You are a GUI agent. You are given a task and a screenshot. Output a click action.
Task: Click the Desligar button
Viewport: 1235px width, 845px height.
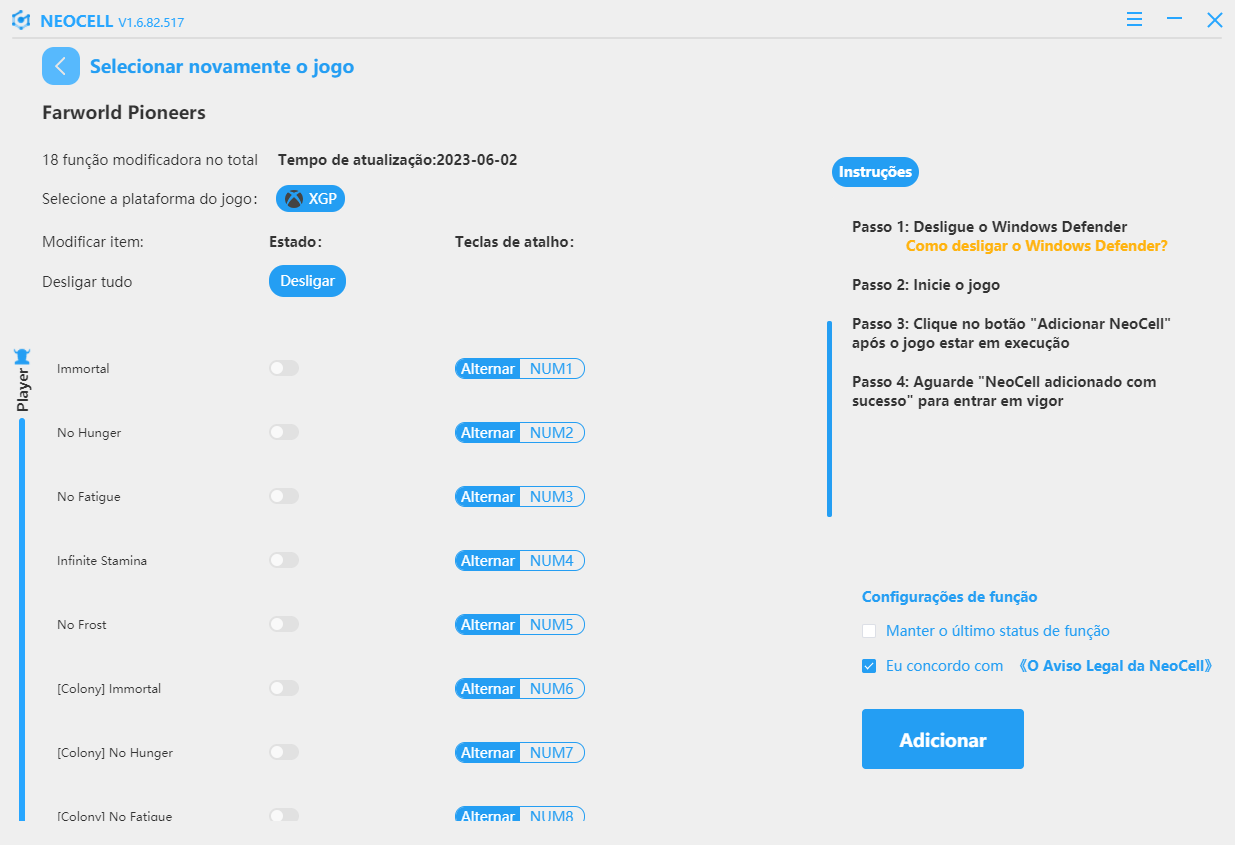pyautogui.click(x=308, y=281)
